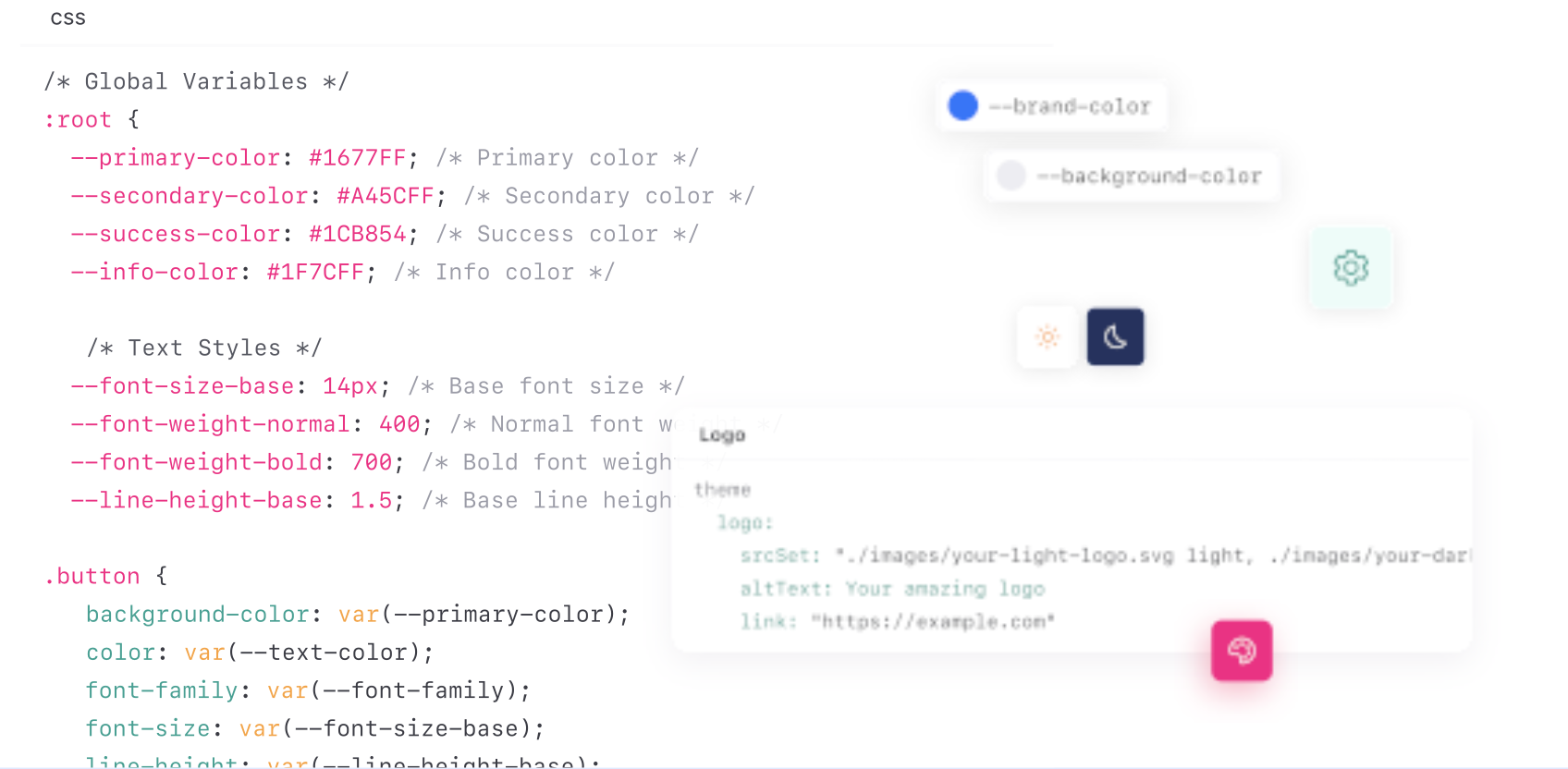The height and width of the screenshot is (769, 1568).
Task: Click the settings gear icon
Action: click(1350, 268)
